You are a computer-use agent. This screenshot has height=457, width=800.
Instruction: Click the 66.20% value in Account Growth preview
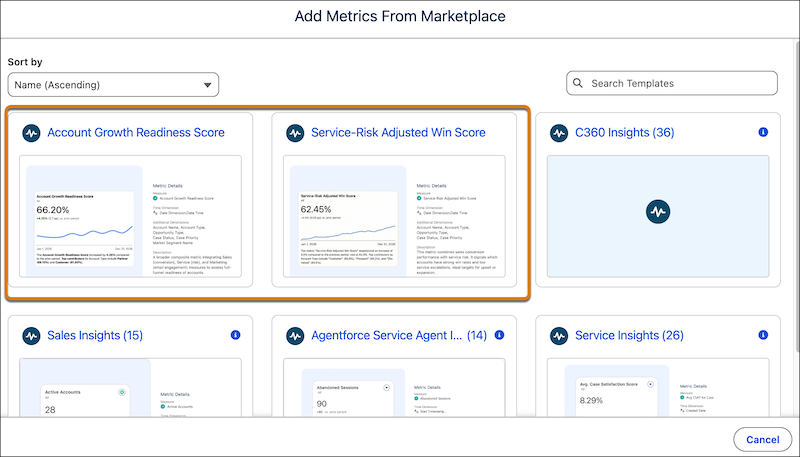coord(53,210)
